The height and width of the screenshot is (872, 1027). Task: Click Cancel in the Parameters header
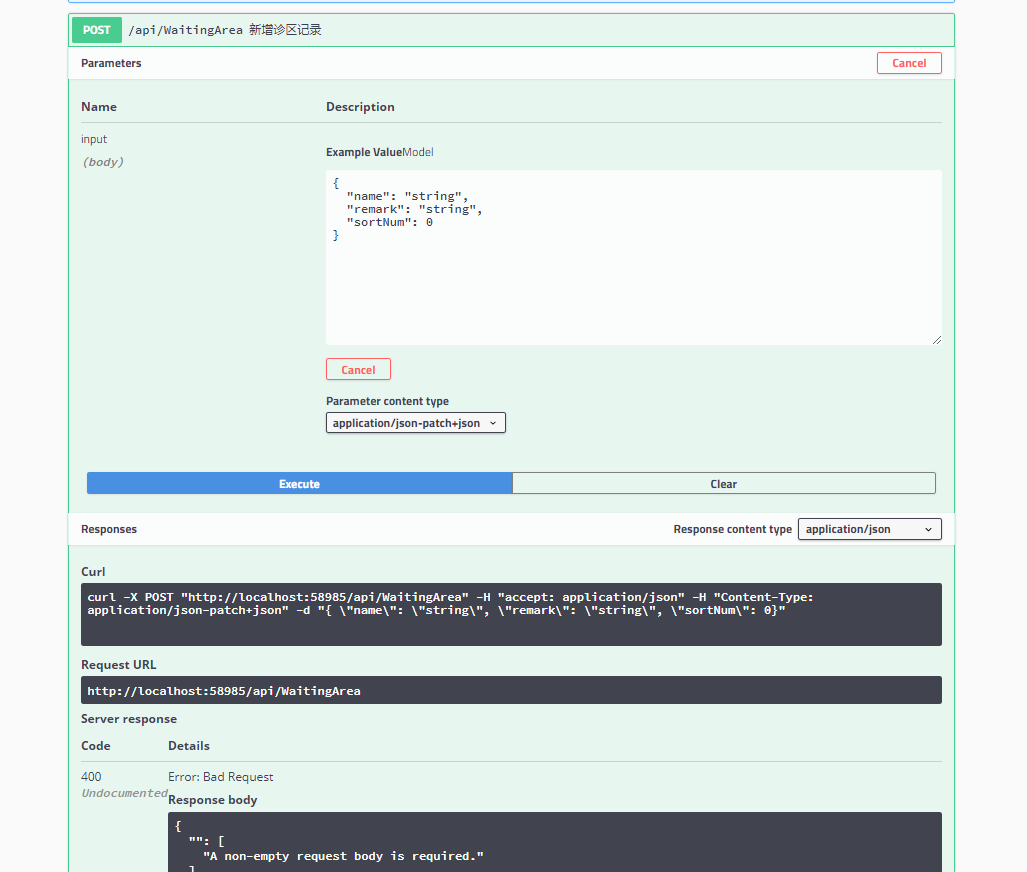(x=908, y=63)
